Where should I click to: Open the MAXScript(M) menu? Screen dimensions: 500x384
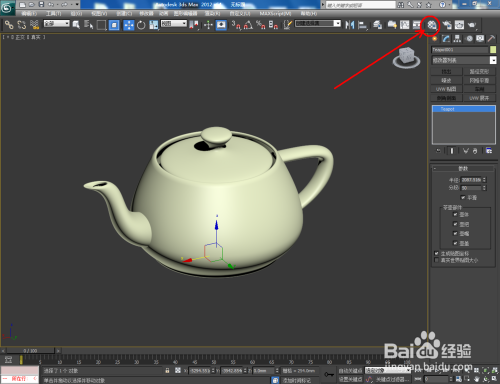tap(275, 13)
